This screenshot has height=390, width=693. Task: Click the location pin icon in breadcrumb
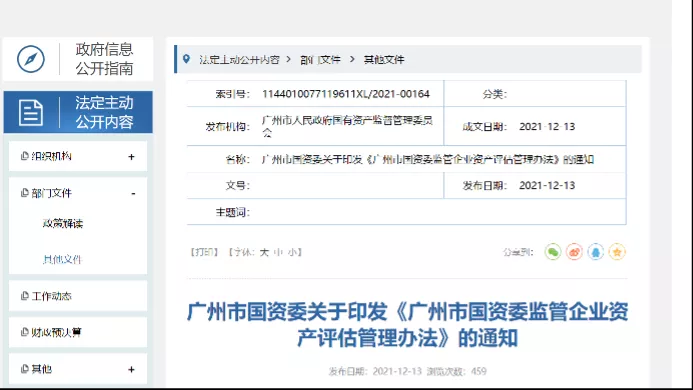187,59
